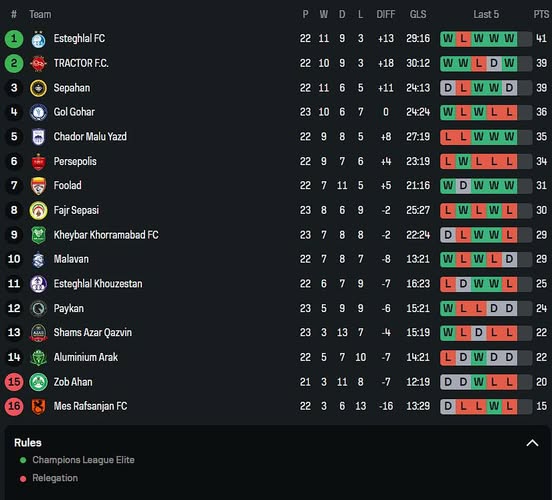Sort table by PTS column header
This screenshot has height=500, width=552.
coord(541,14)
